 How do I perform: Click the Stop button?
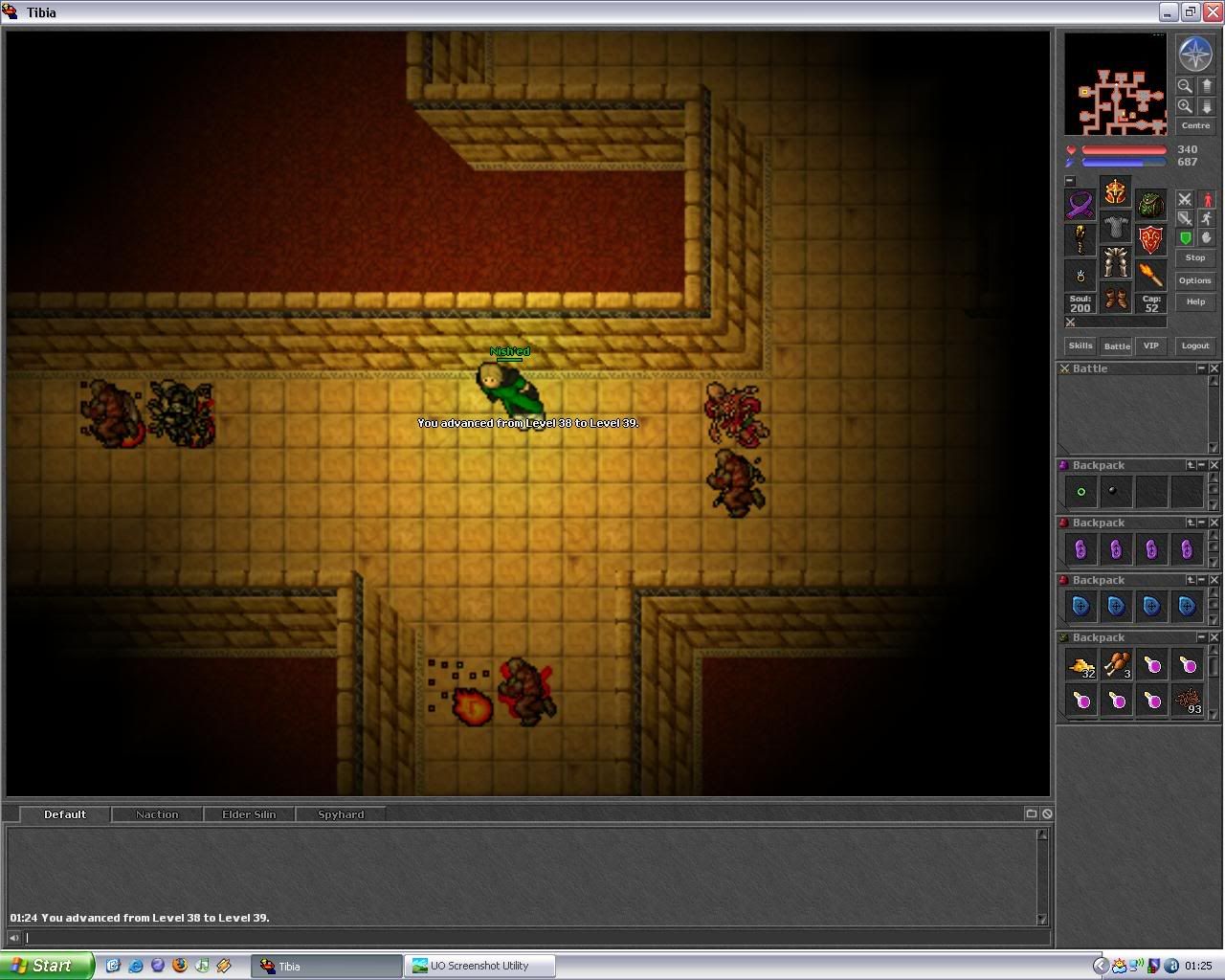click(1195, 257)
